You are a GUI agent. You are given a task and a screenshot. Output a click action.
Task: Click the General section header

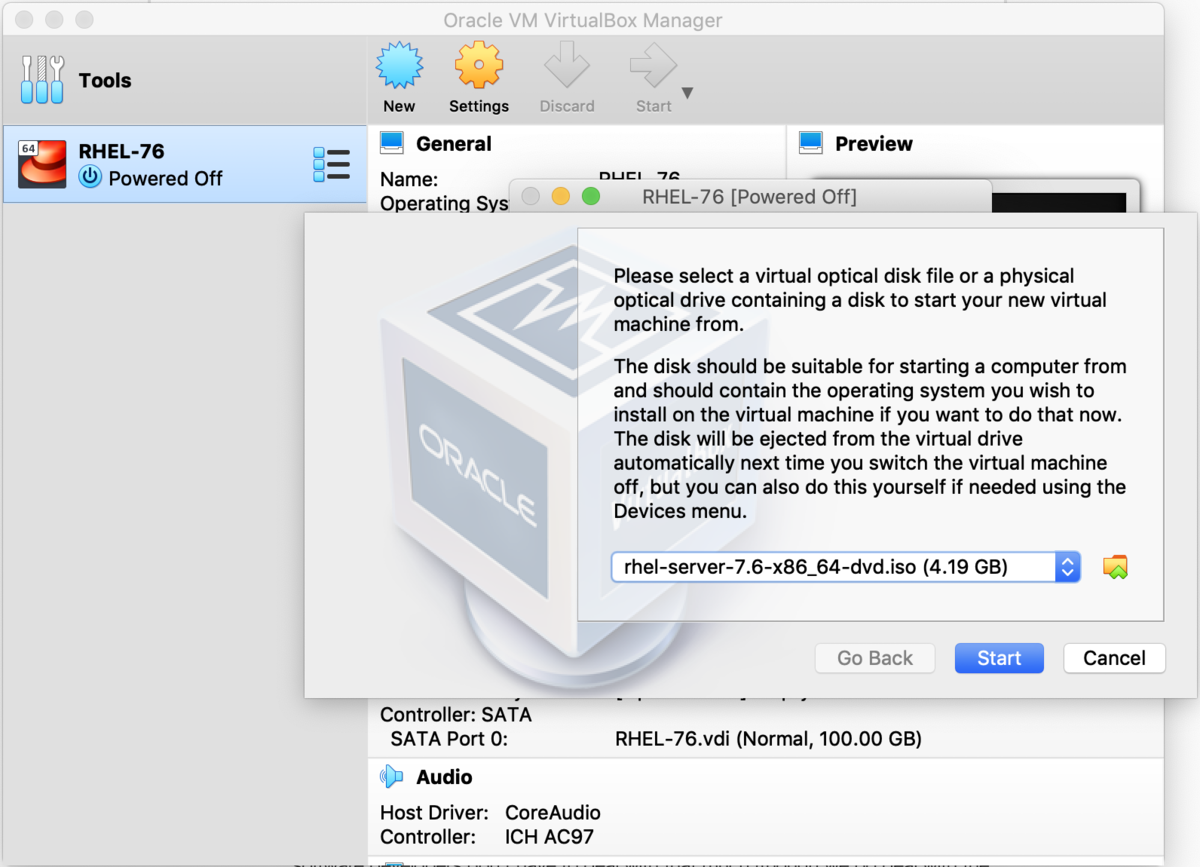click(x=454, y=144)
